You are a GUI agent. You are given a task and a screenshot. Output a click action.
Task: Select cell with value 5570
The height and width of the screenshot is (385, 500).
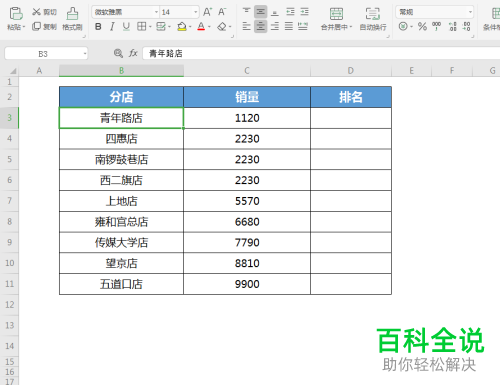click(x=247, y=201)
